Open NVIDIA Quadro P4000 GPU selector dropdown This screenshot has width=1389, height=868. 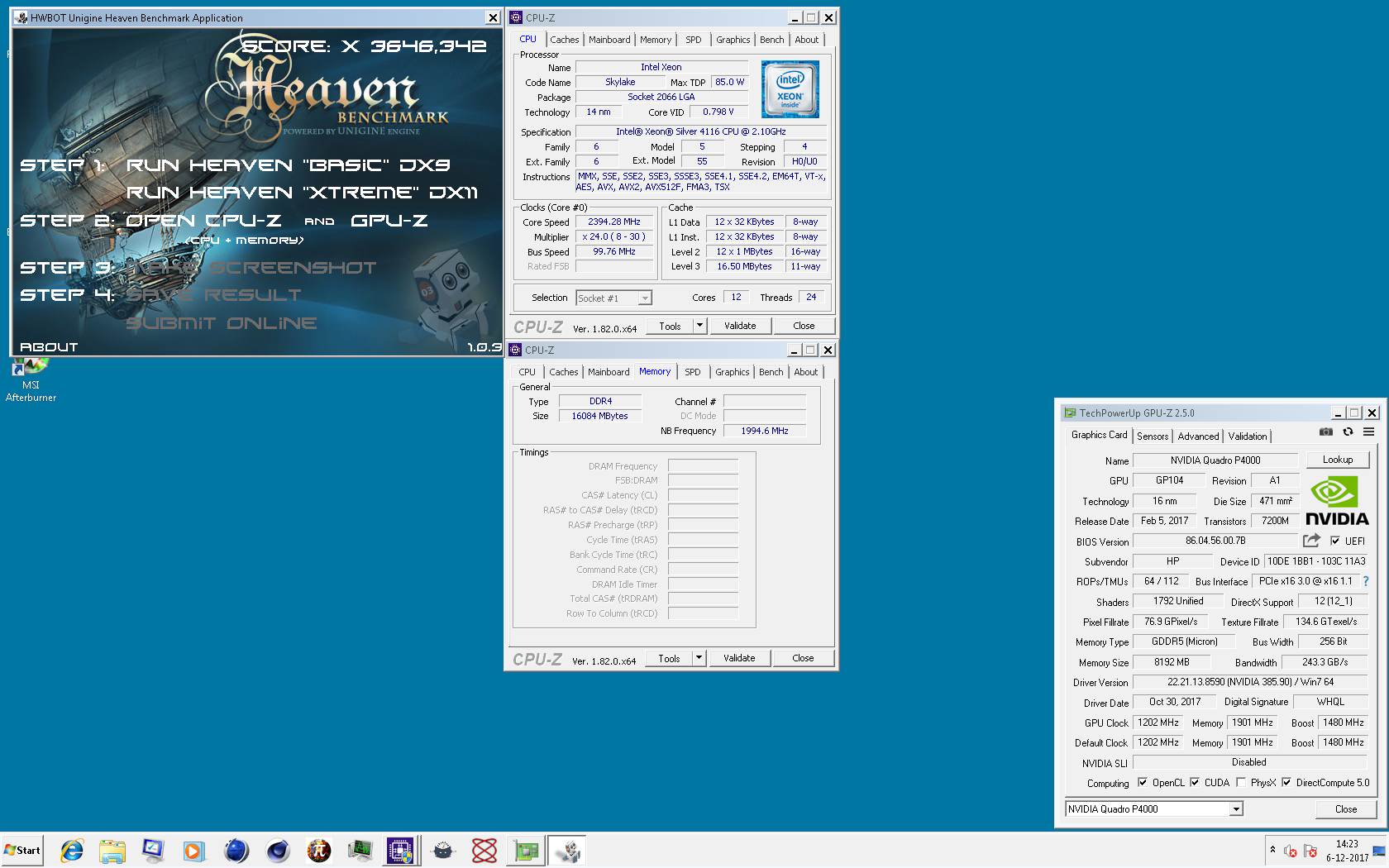click(x=1154, y=808)
